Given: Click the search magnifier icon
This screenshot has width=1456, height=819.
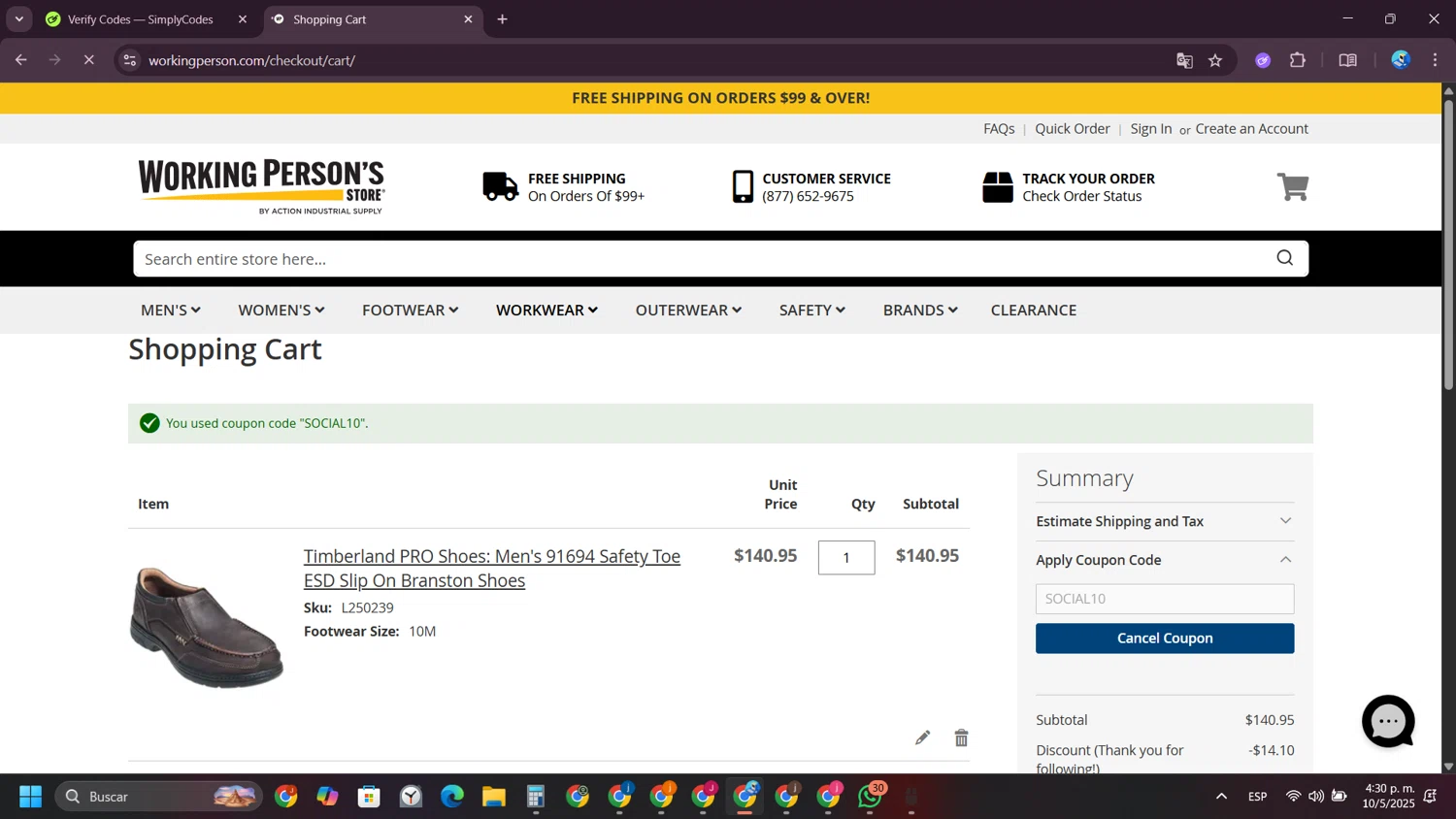Looking at the screenshot, I should click(x=1284, y=258).
